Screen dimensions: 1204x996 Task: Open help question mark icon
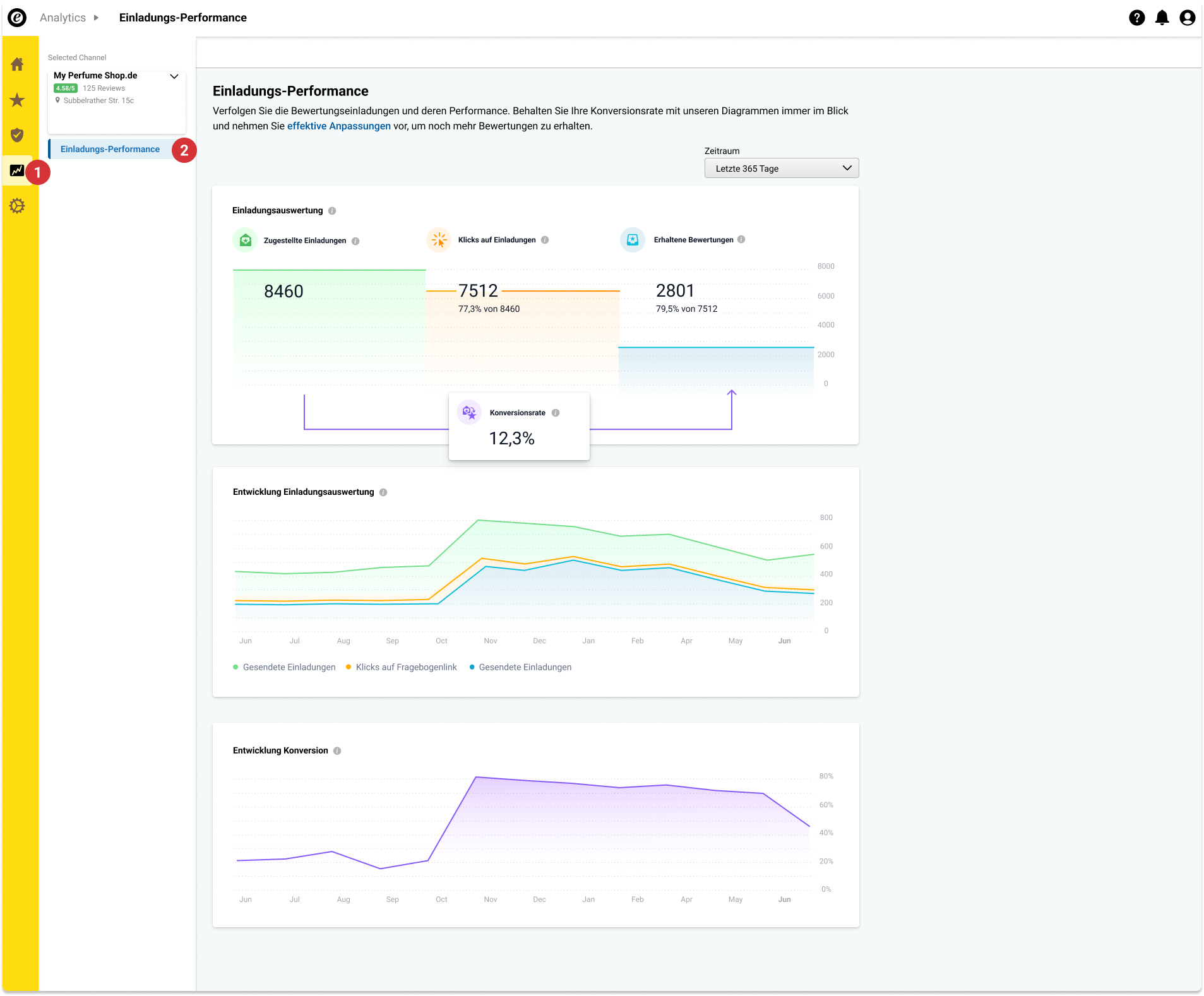pos(1136,18)
